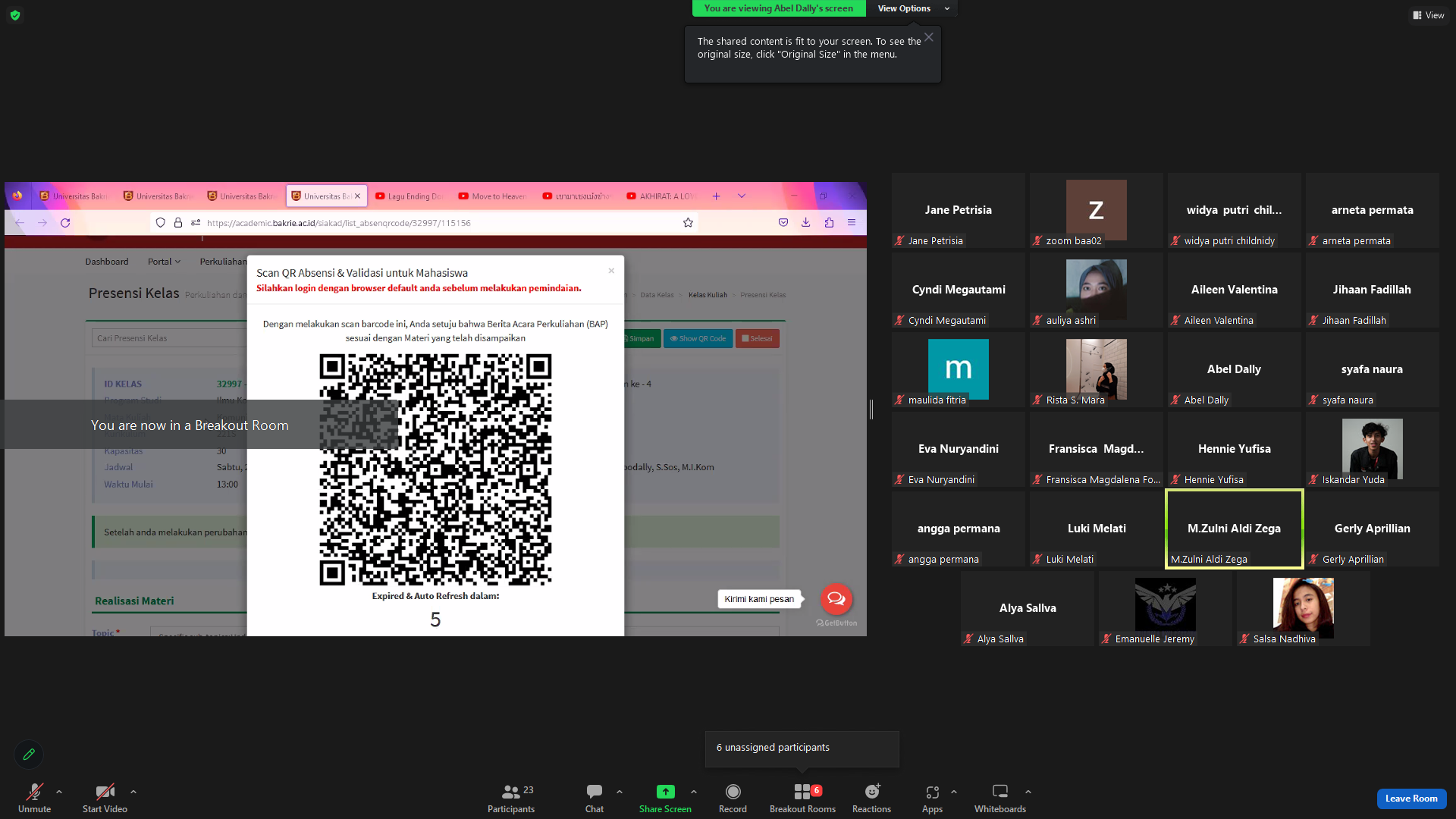Open Whiteboards from the toolbar
The height and width of the screenshot is (819, 1456).
[1000, 798]
